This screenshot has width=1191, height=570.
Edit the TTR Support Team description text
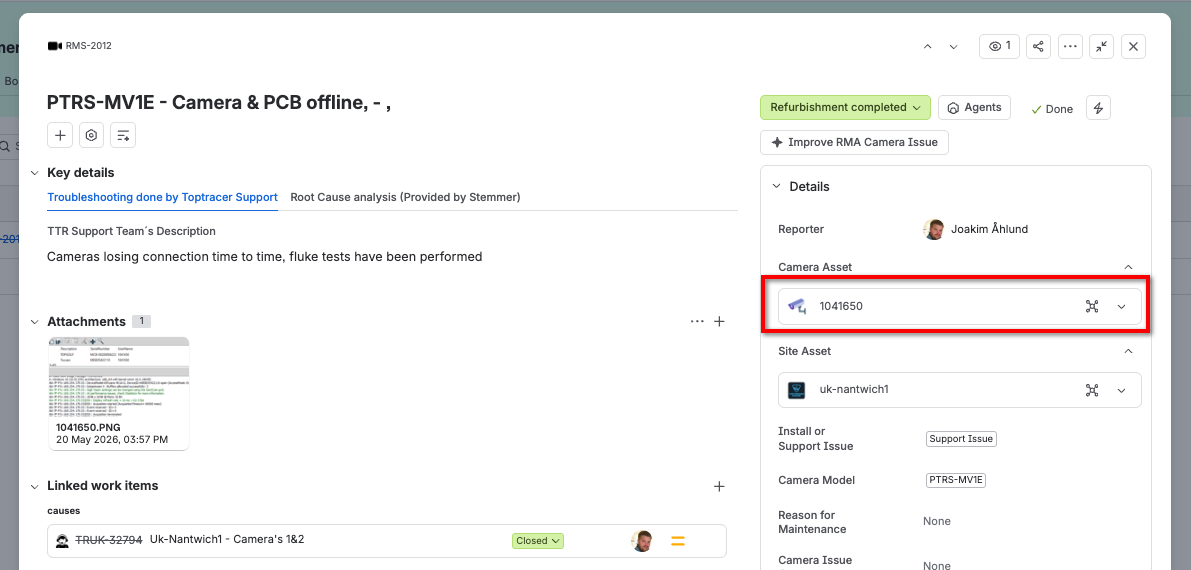pos(264,257)
